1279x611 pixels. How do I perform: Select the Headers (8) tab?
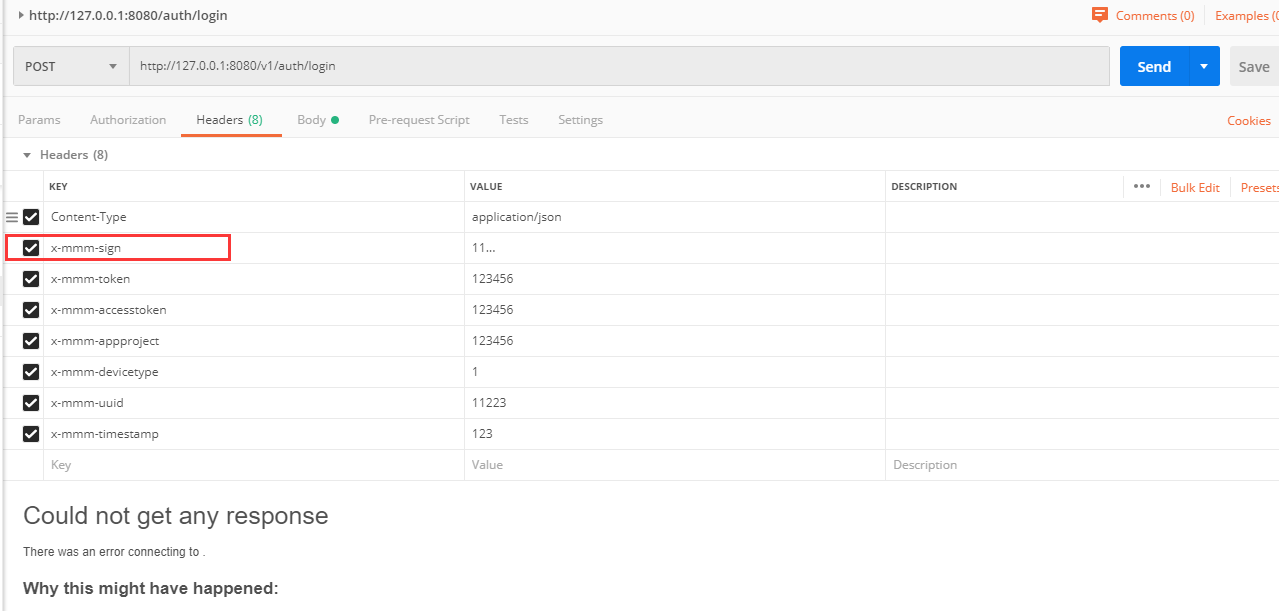click(230, 120)
